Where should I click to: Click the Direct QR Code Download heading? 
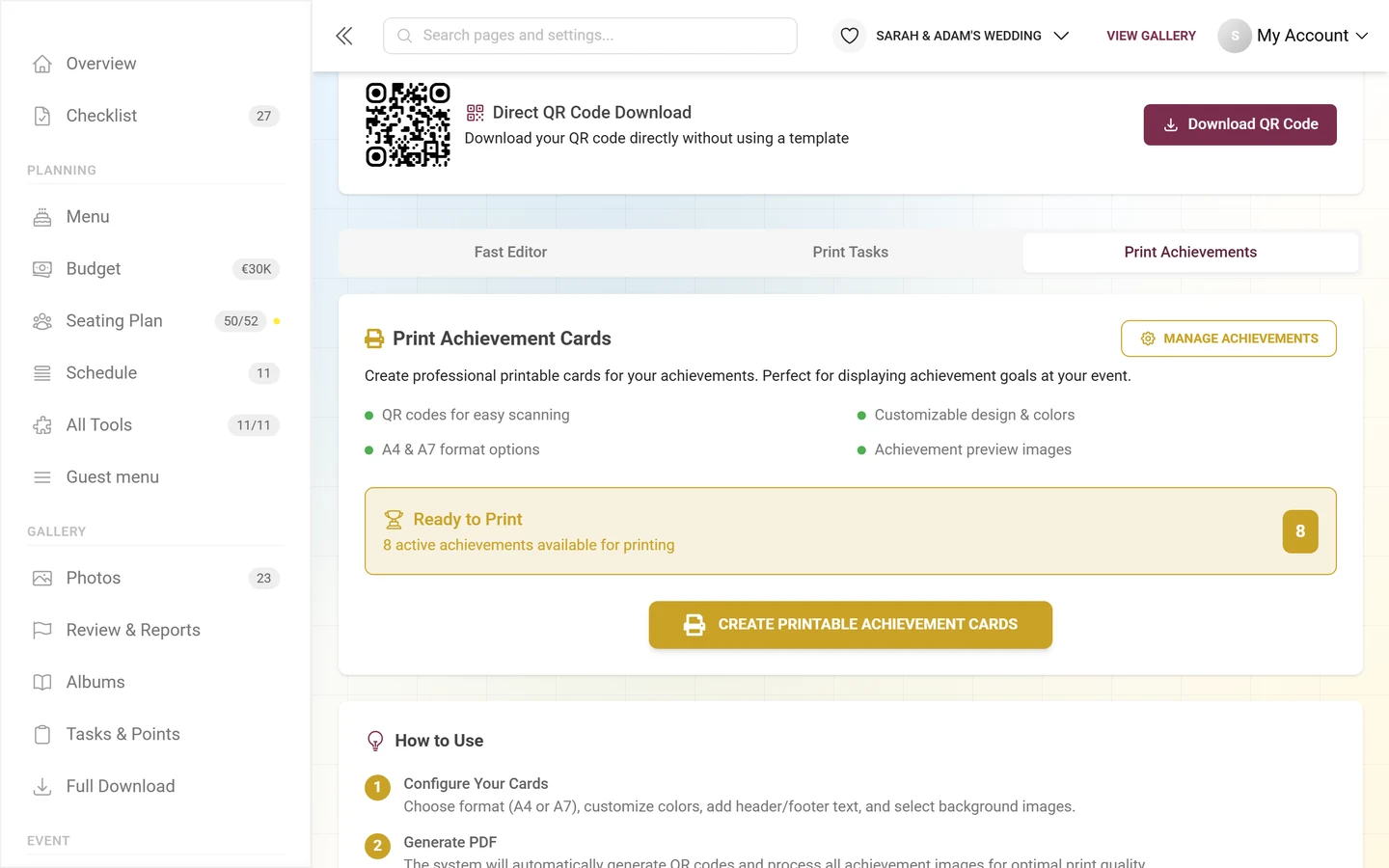tap(592, 113)
